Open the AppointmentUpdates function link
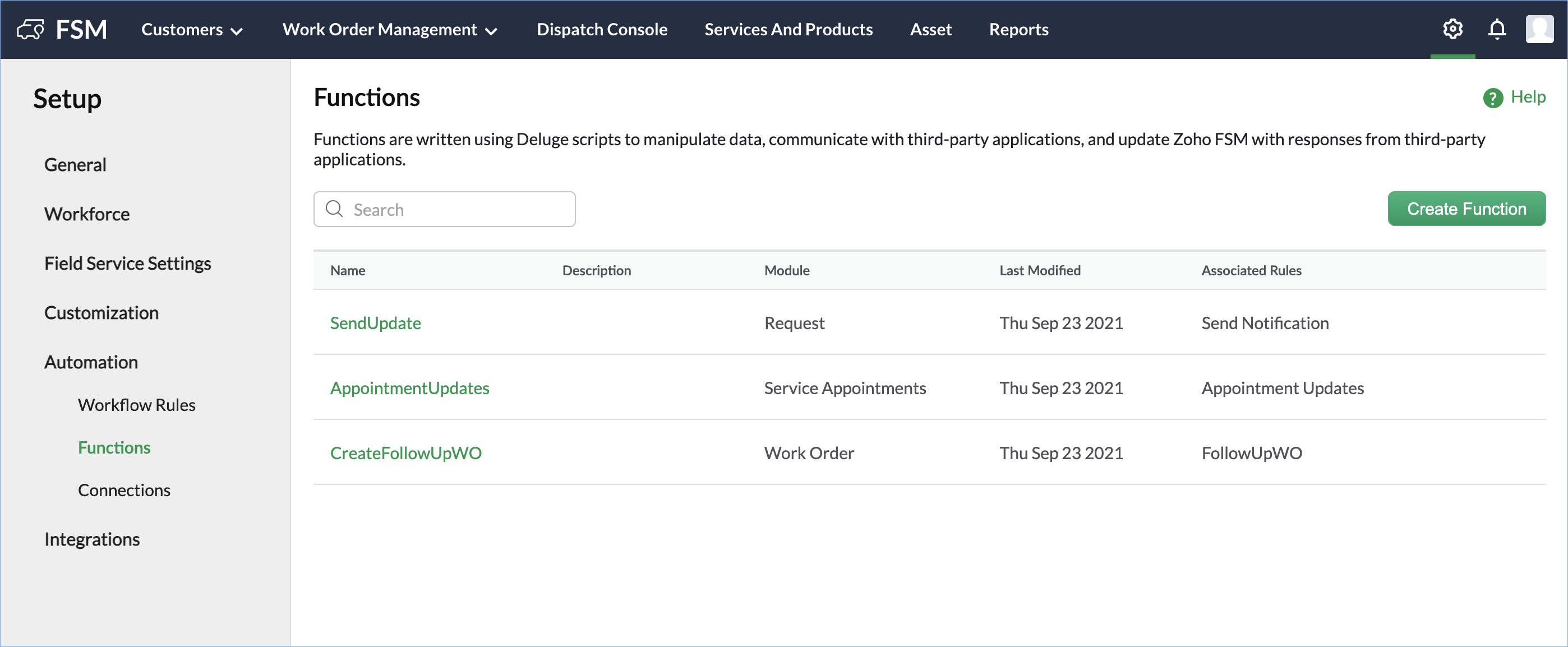The image size is (1568, 647). pyautogui.click(x=409, y=388)
